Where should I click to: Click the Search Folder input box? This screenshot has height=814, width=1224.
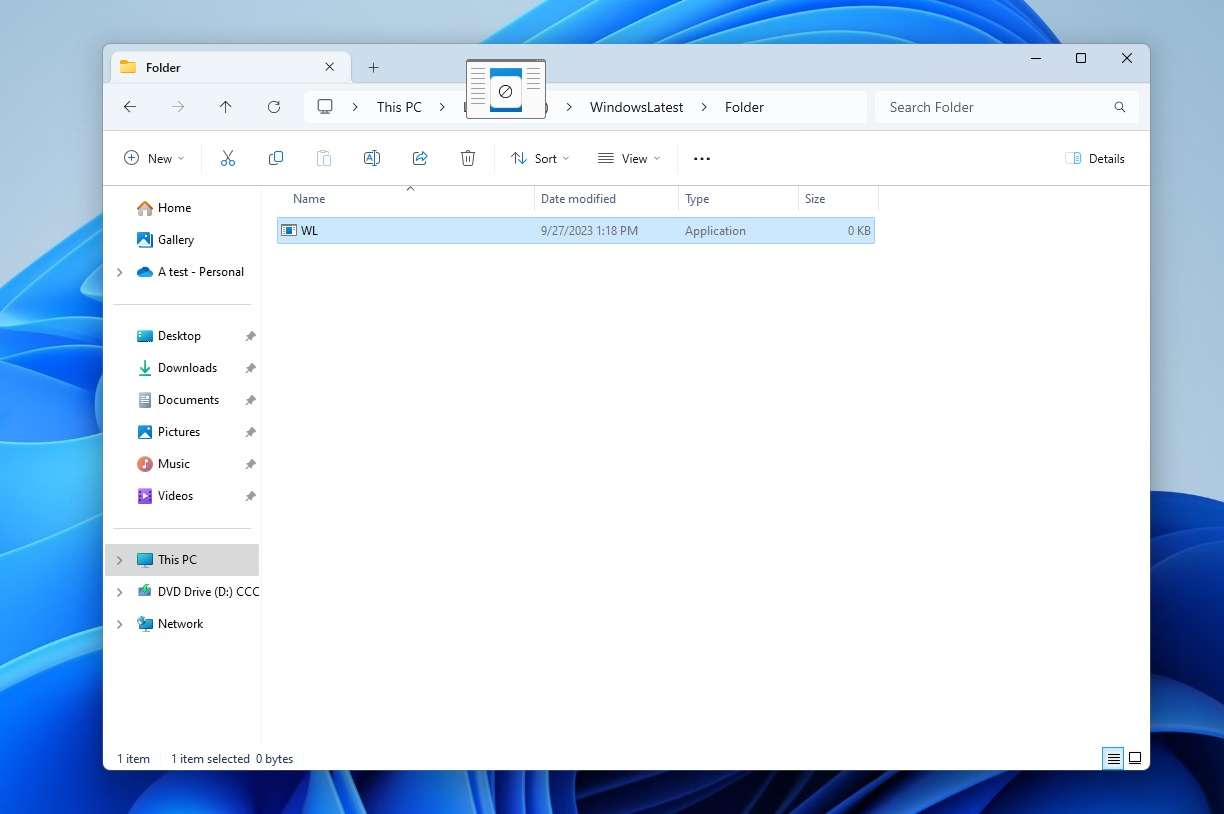(995, 107)
